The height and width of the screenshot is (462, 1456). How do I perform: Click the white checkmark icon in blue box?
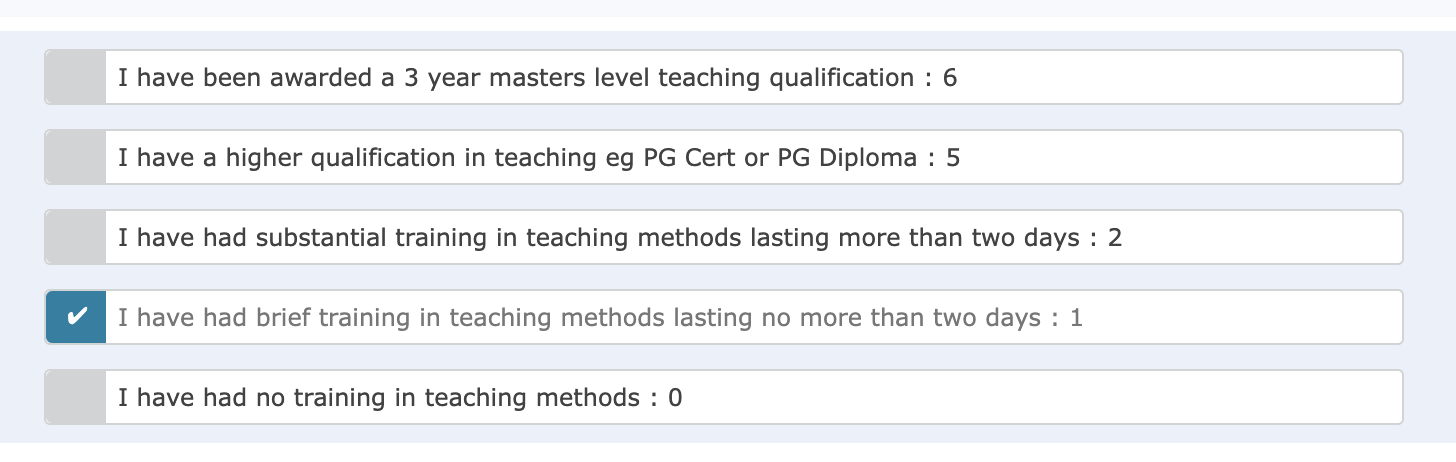pos(76,317)
